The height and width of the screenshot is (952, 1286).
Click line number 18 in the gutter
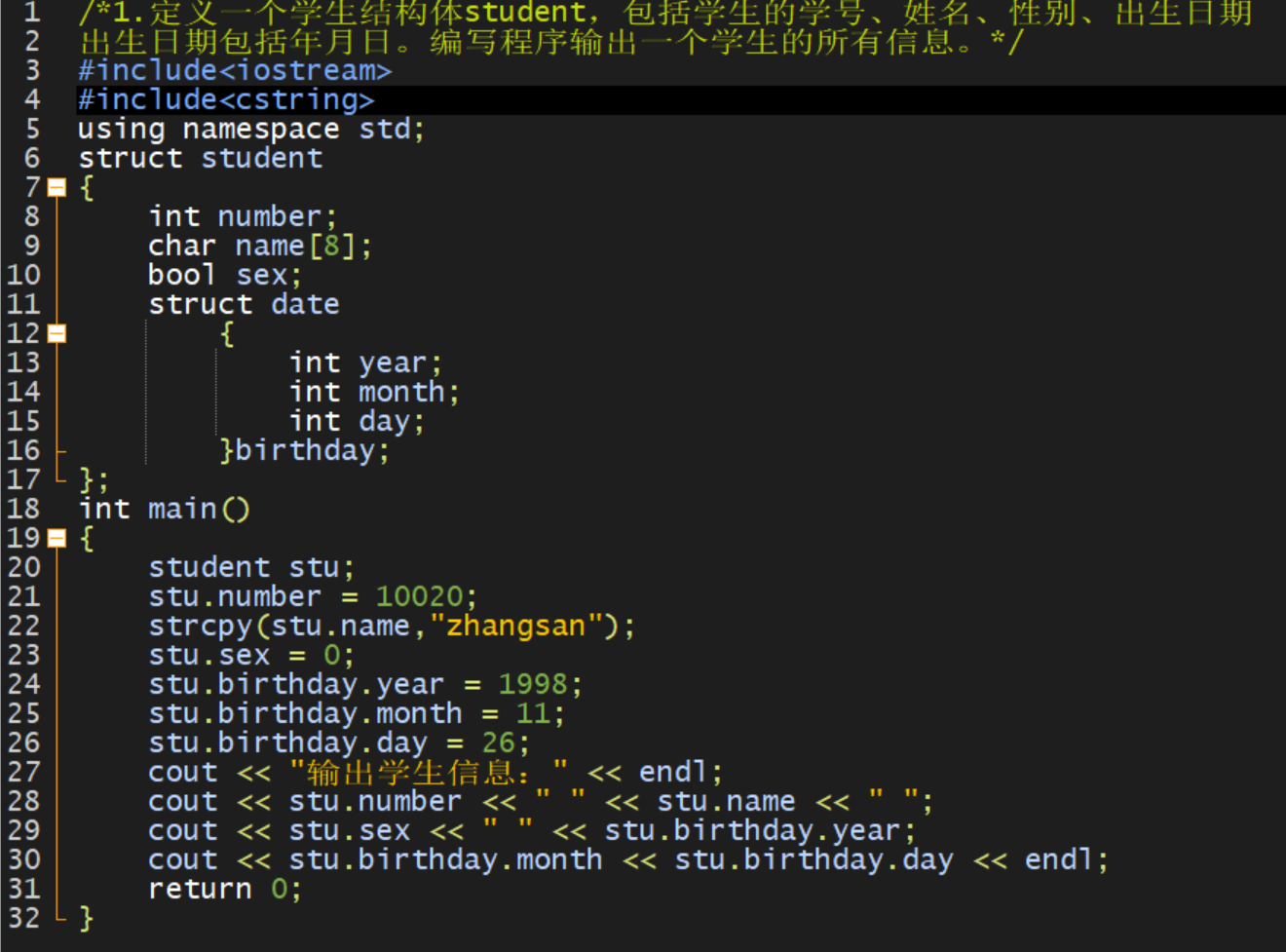pos(23,509)
